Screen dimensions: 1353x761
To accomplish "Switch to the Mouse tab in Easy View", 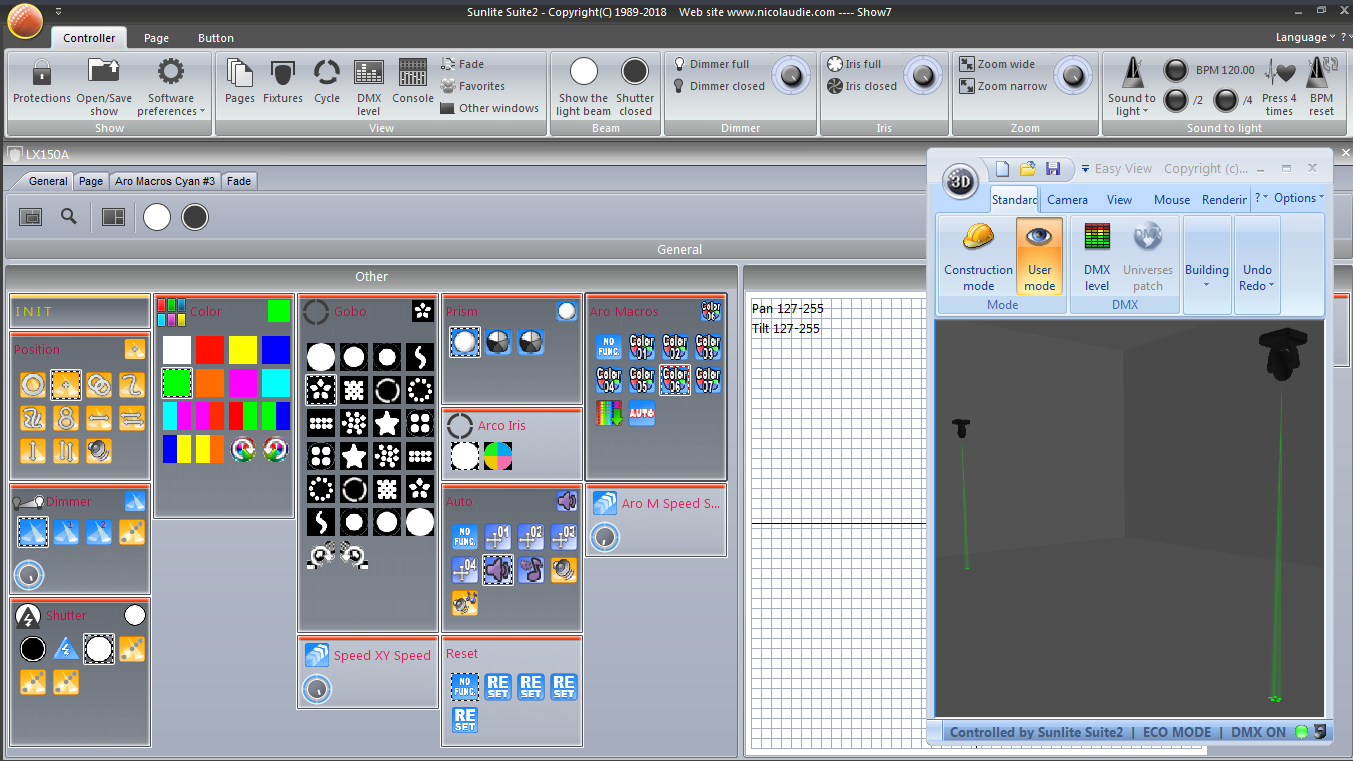I will click(x=1172, y=199).
